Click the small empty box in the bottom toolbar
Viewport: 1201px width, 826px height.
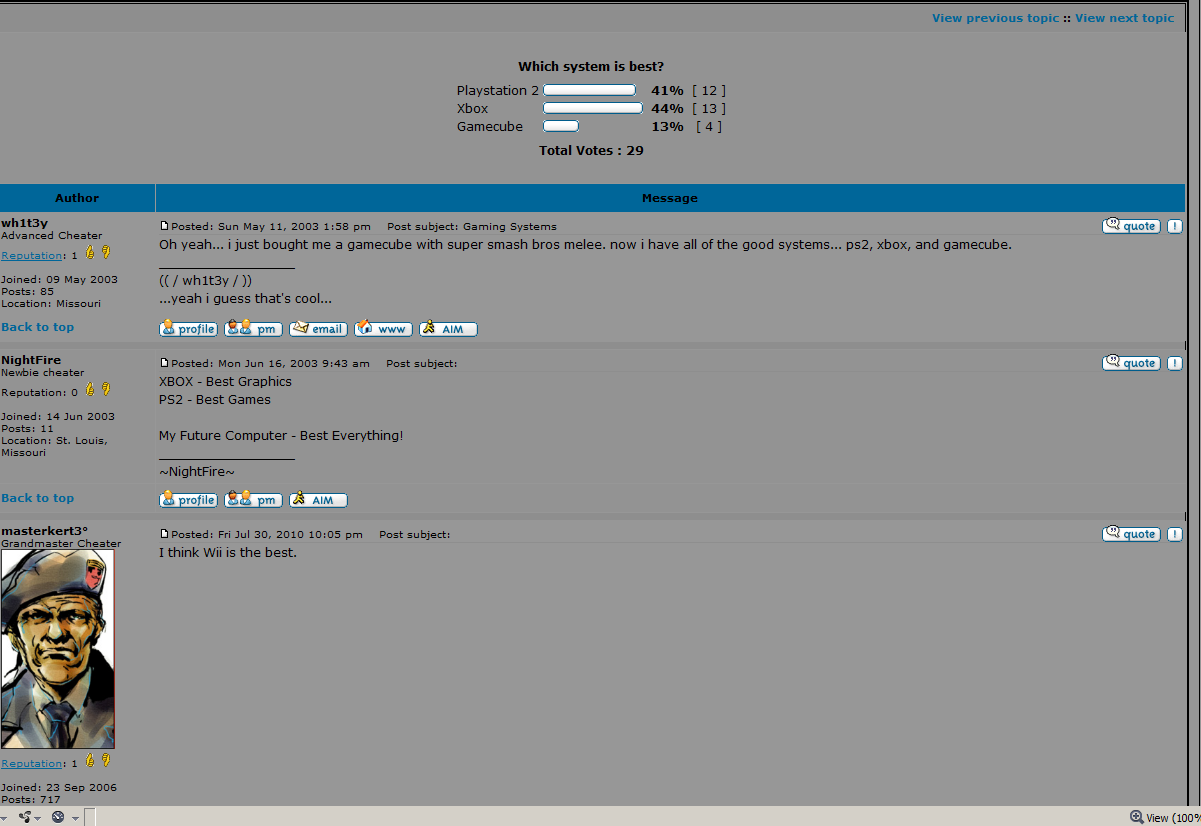point(89,817)
